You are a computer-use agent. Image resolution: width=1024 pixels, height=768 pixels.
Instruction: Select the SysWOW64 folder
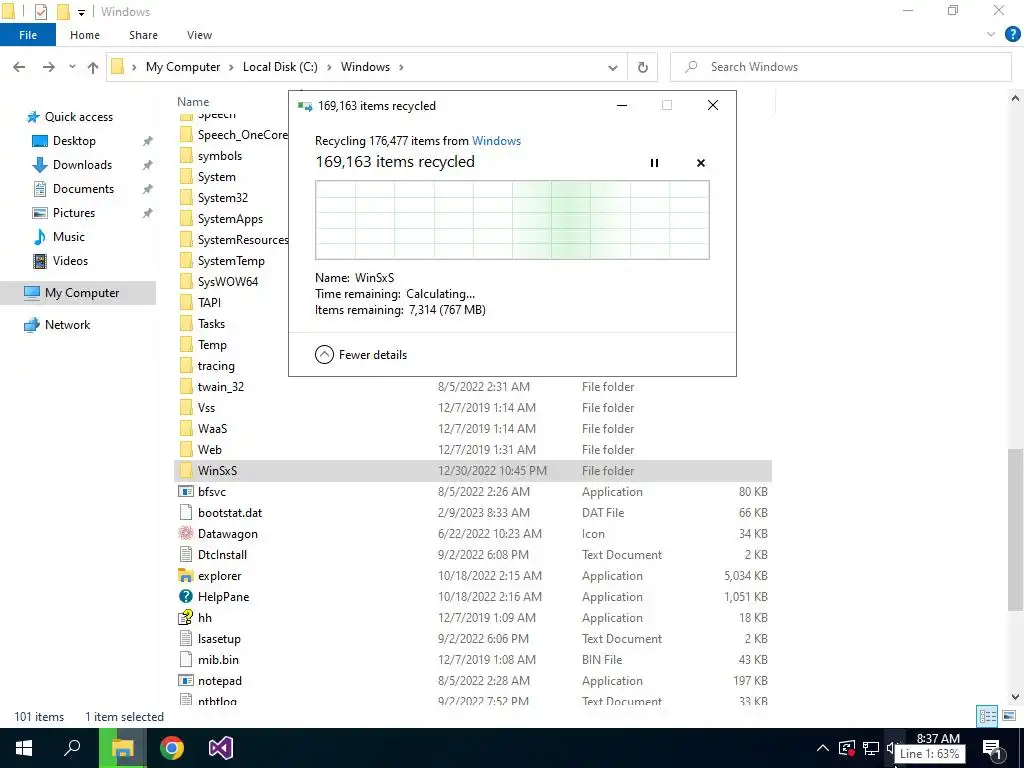[228, 281]
